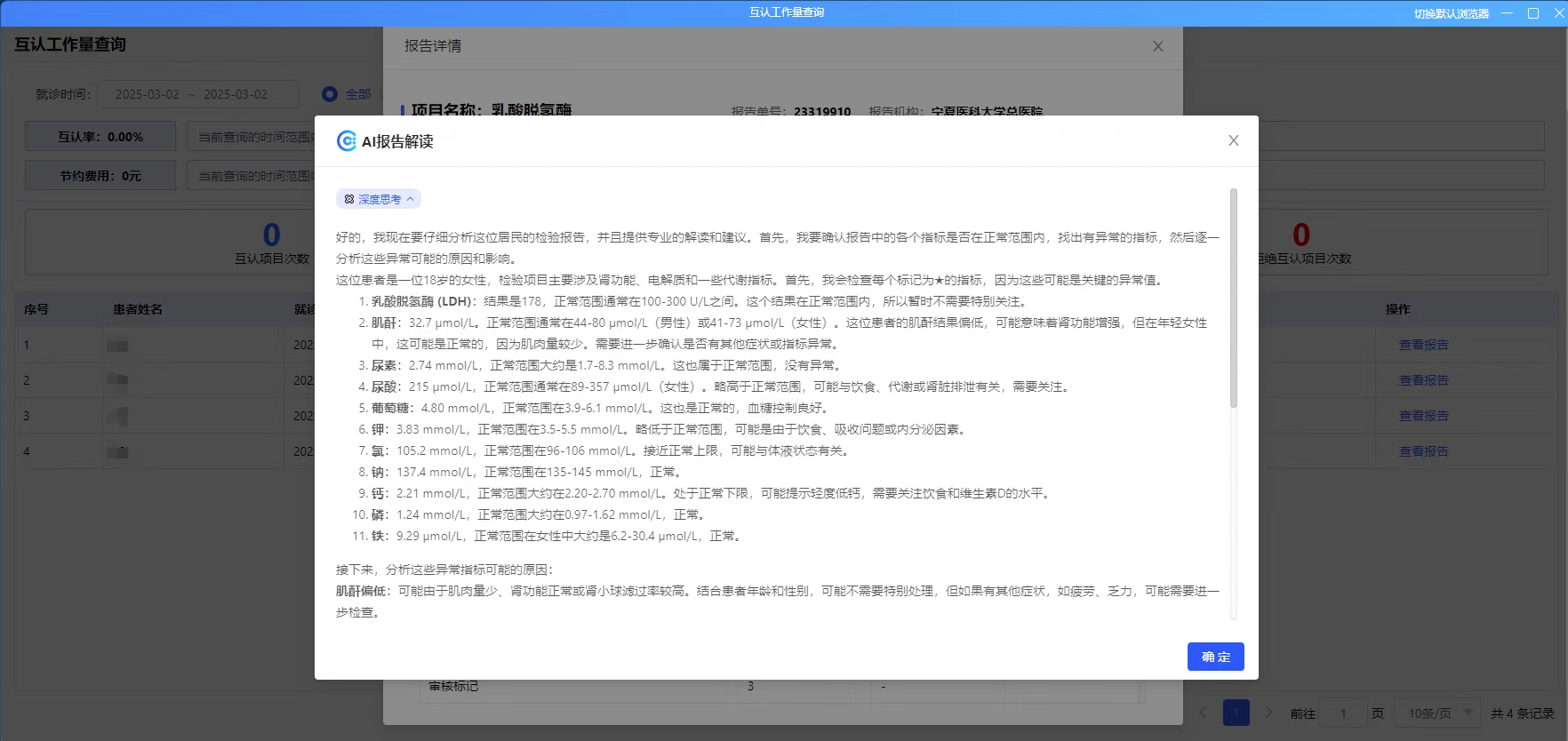Click the 节约费用: 0元 box
This screenshot has height=741, width=1568.
coord(100,176)
